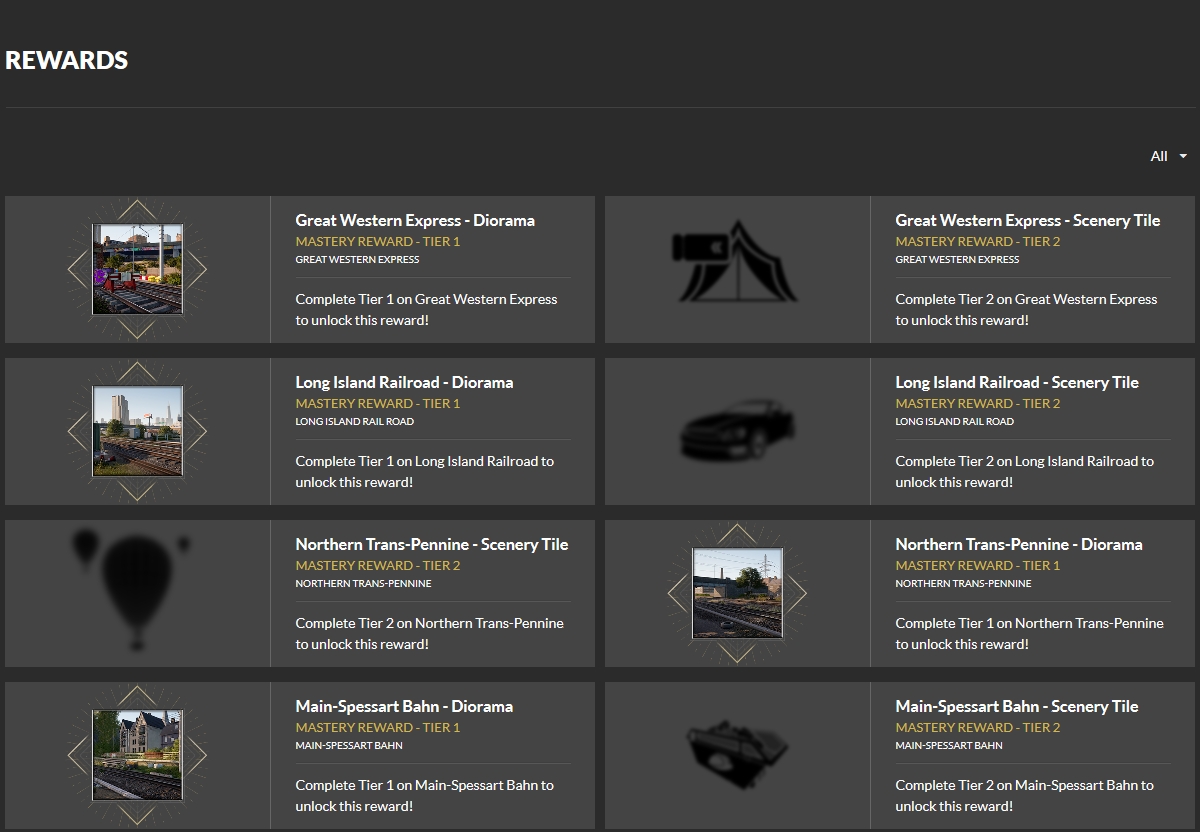Click the blurred camera and tent icon
The image size is (1200, 832).
737,262
